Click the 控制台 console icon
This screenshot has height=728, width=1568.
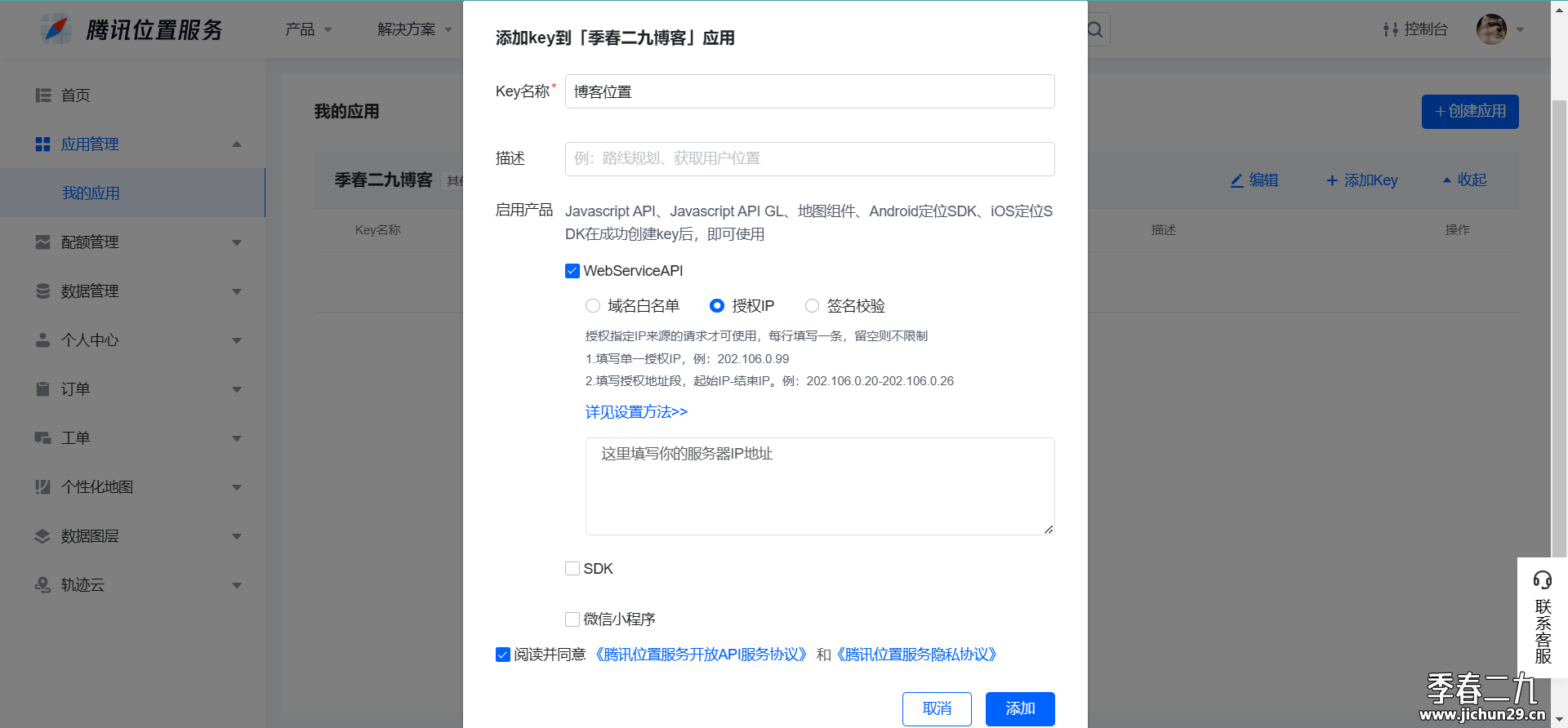[1391, 29]
